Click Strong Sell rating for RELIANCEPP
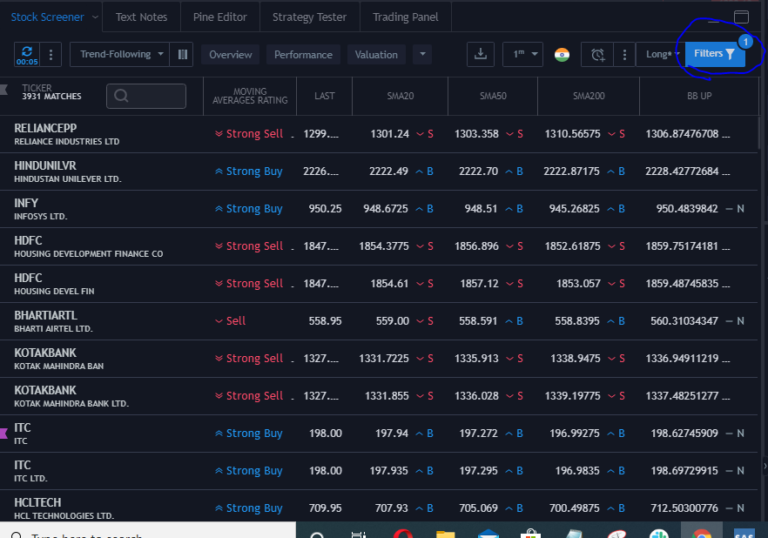 pos(249,134)
